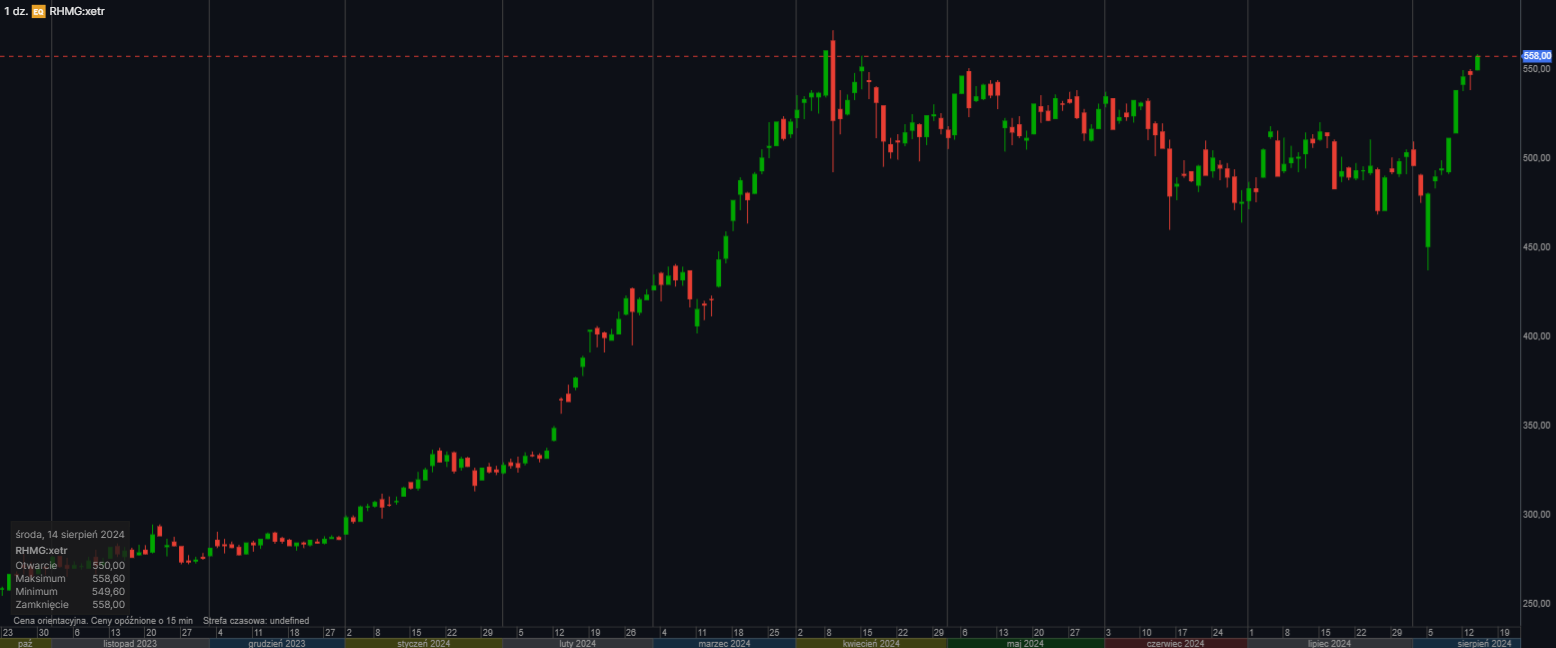Click the RHMG:xetr symbol label
Screen dimensions: 1556x648
click(x=76, y=11)
